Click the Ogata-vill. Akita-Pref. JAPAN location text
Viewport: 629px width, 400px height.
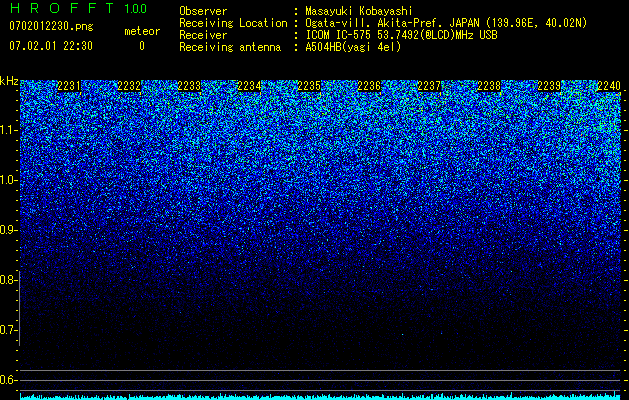coord(446,23)
